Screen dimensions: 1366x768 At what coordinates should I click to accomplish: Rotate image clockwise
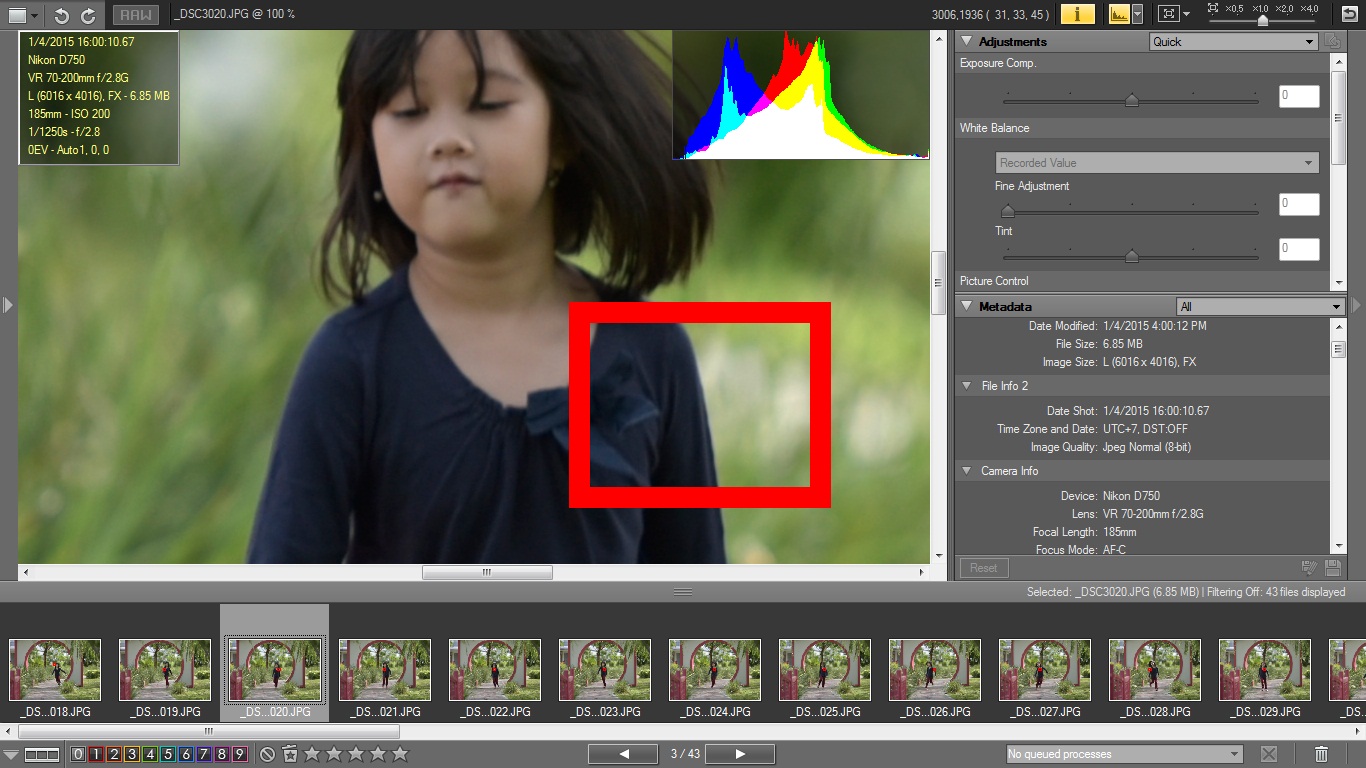[88, 15]
